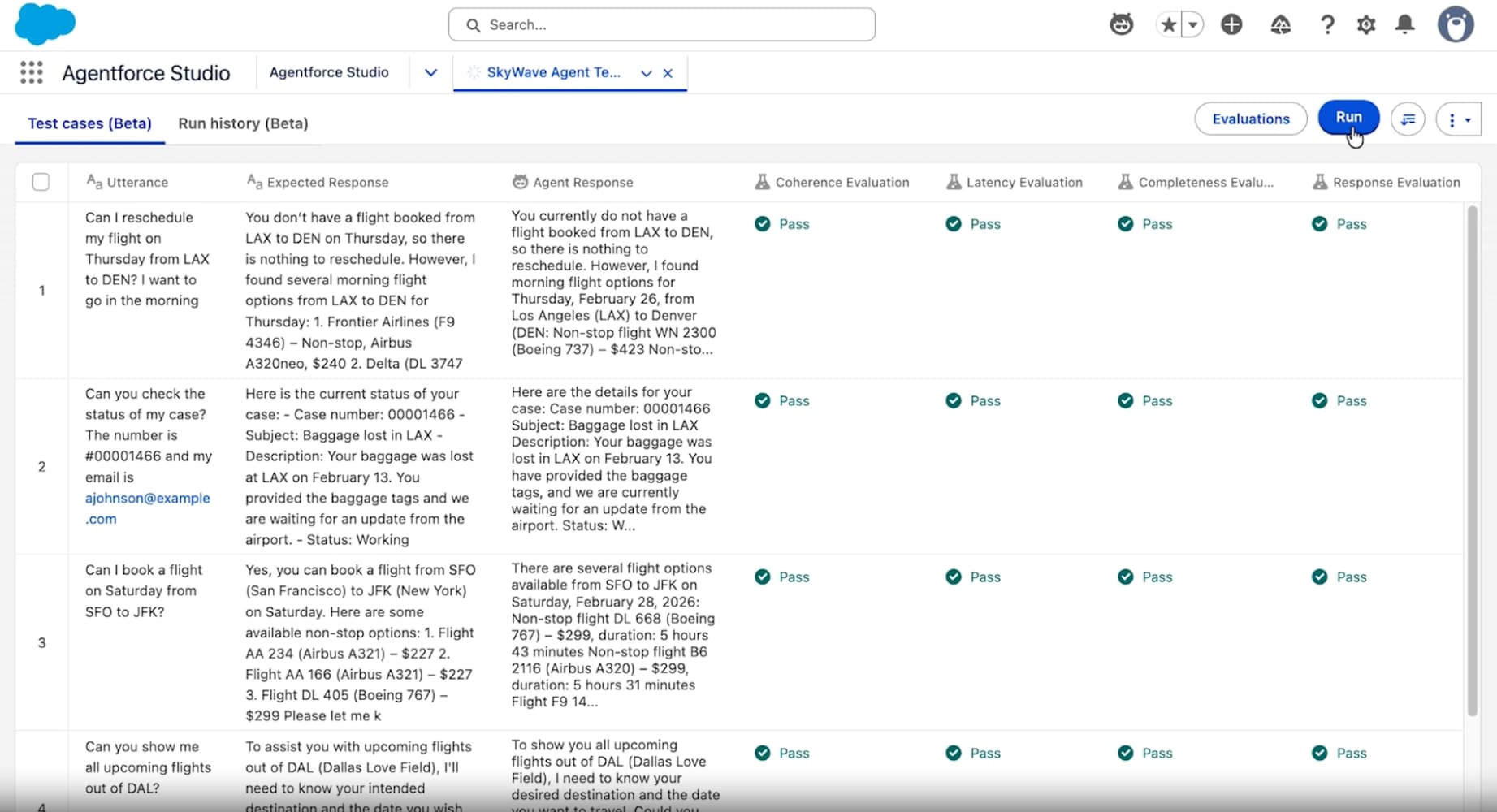This screenshot has height=812, width=1497.
Task: Open the Evaluations button
Action: pos(1250,119)
